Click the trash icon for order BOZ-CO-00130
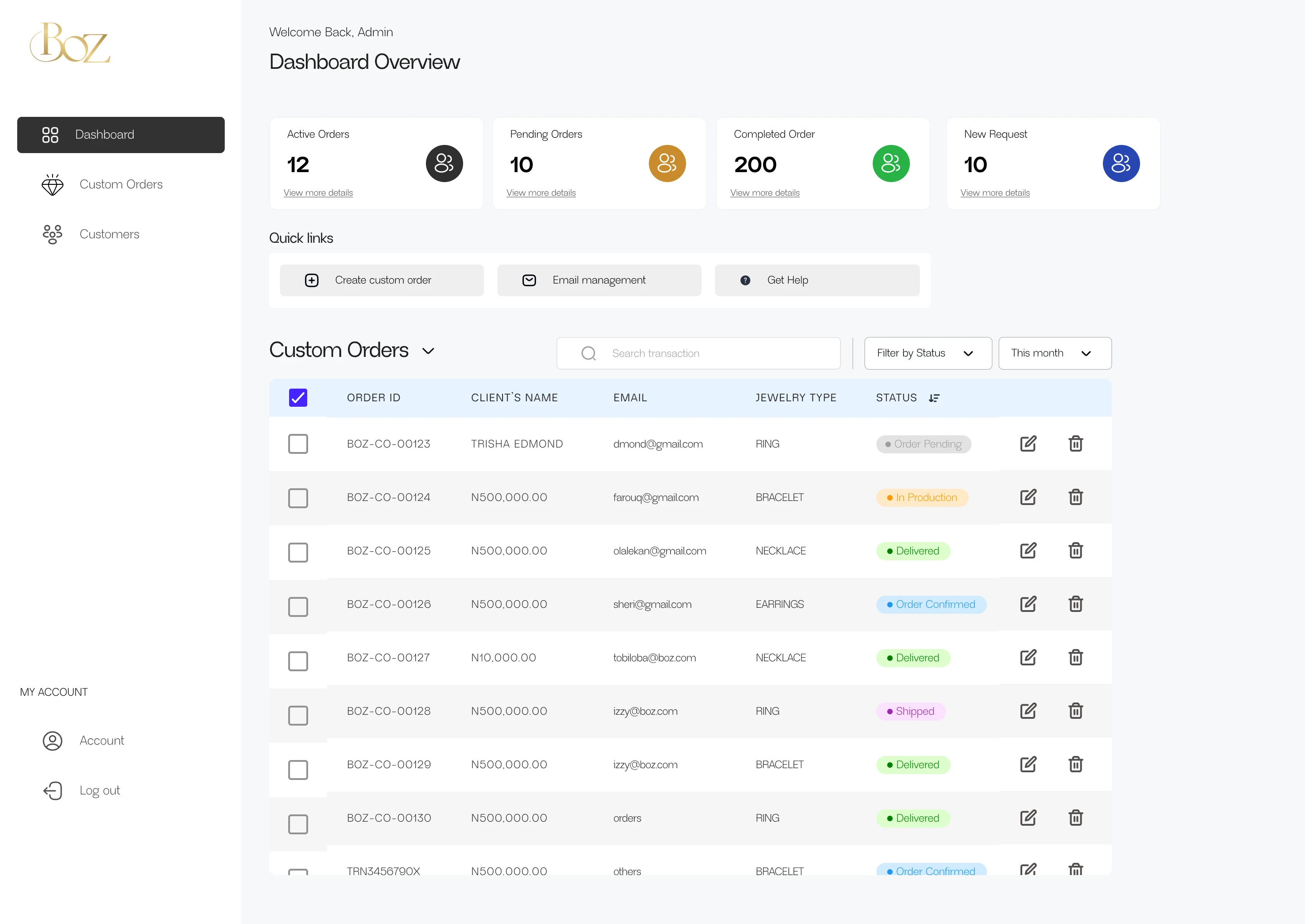Screen dimensions: 1305x924 click(1075, 818)
